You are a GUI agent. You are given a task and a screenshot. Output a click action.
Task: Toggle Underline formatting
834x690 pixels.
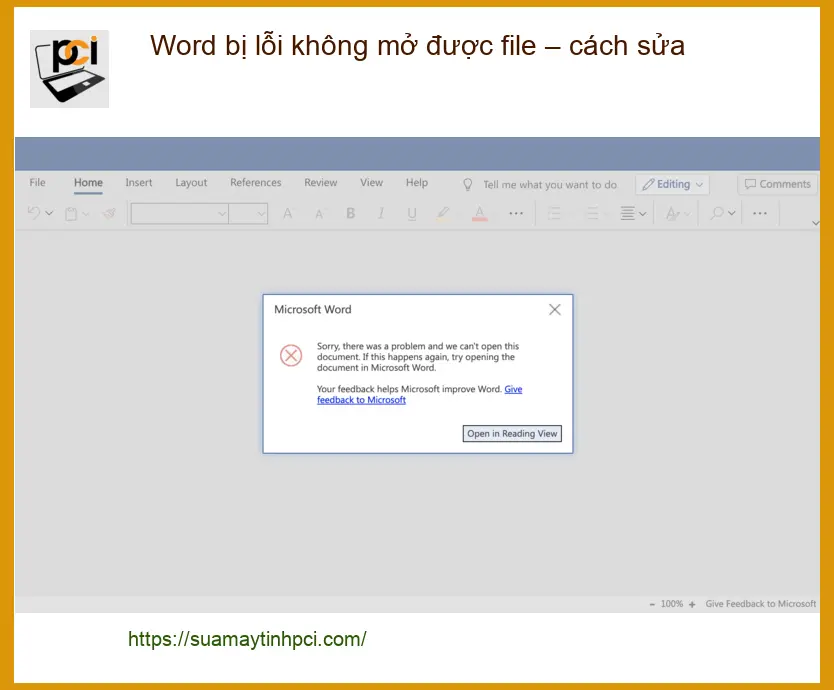(x=412, y=214)
